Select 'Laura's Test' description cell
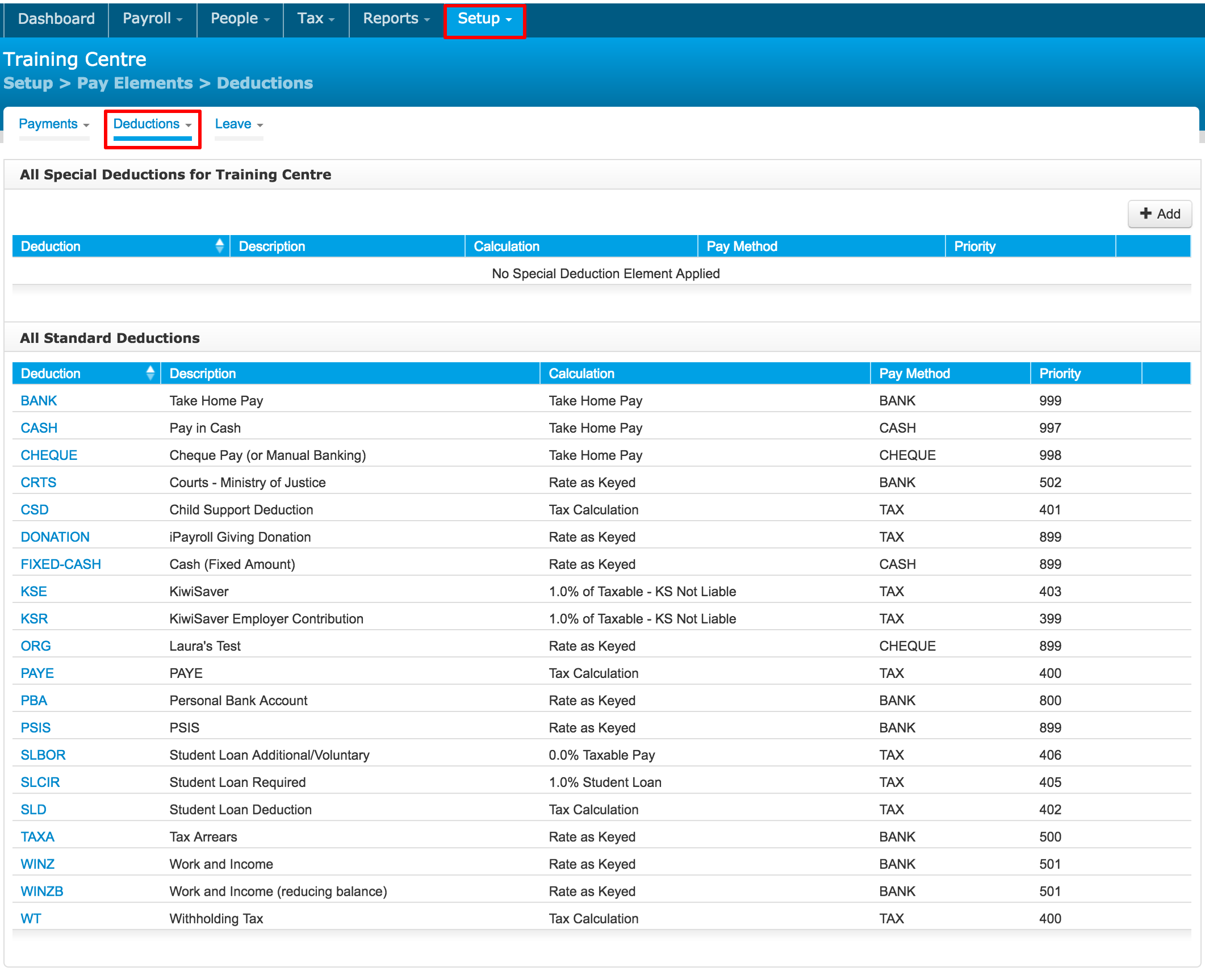 205,646
